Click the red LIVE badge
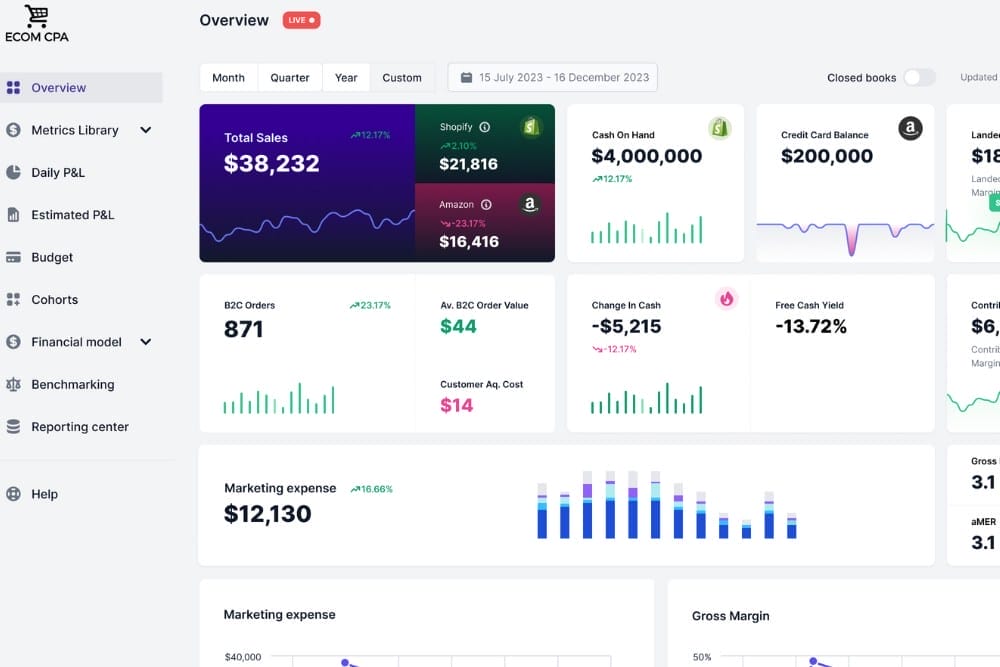1000x667 pixels. (301, 20)
